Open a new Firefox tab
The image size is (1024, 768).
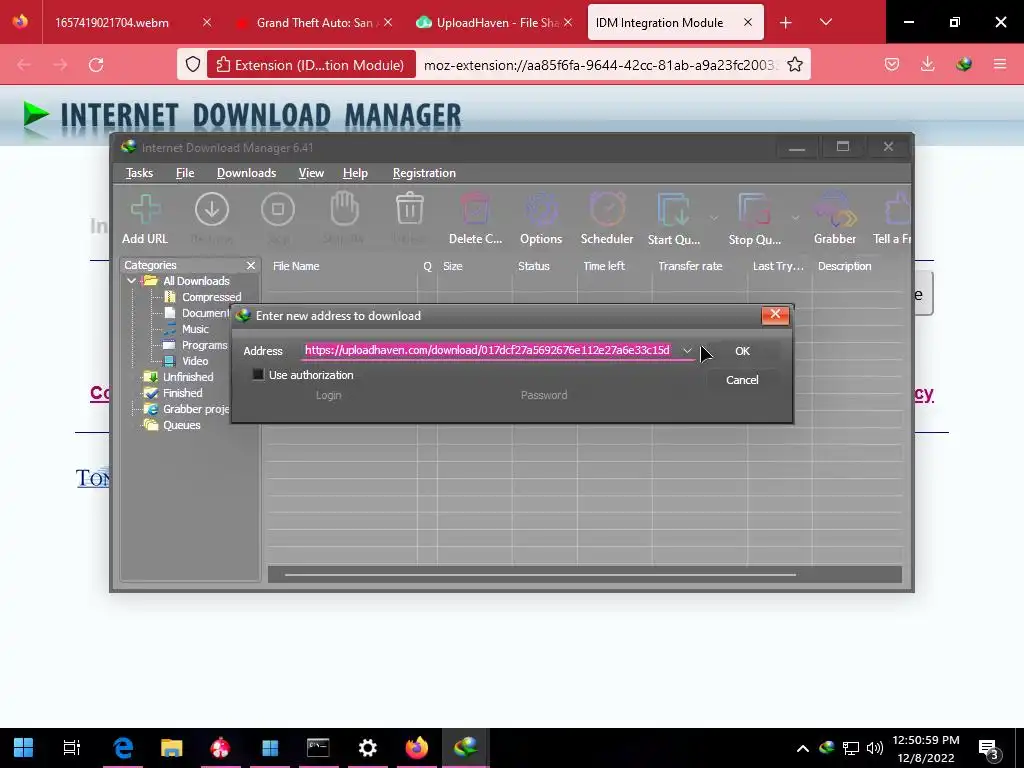click(x=786, y=23)
